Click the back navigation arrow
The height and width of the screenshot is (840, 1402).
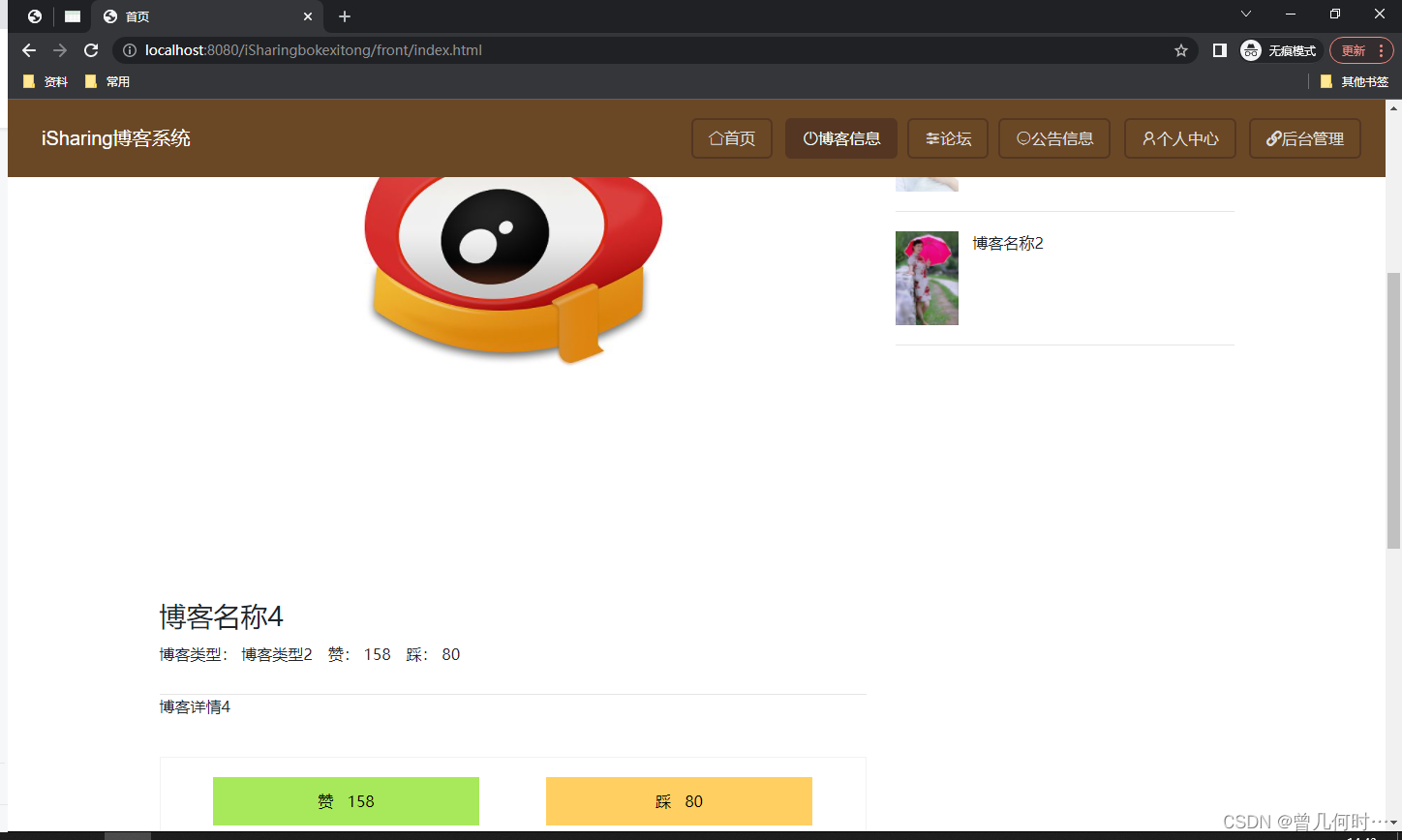tap(28, 50)
